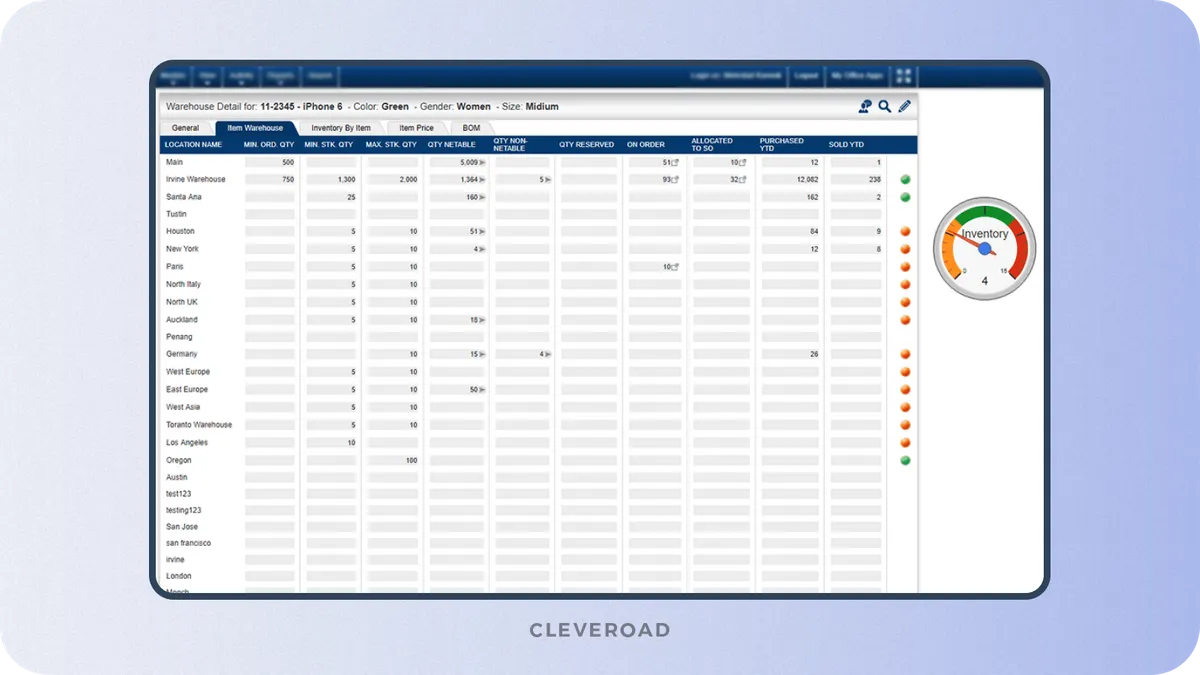
Task: Click green status dot for Irvine Warehouse
Action: coord(905,180)
